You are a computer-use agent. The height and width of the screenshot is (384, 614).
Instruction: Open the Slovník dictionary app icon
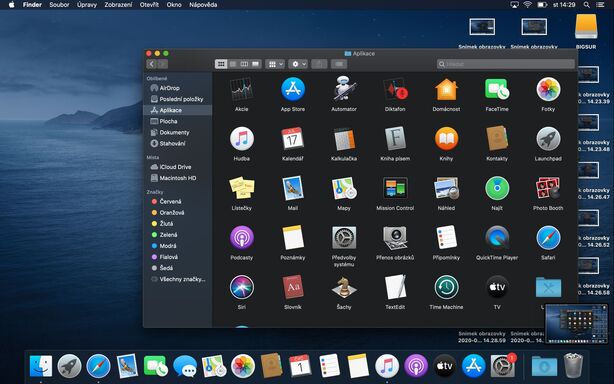click(293, 287)
